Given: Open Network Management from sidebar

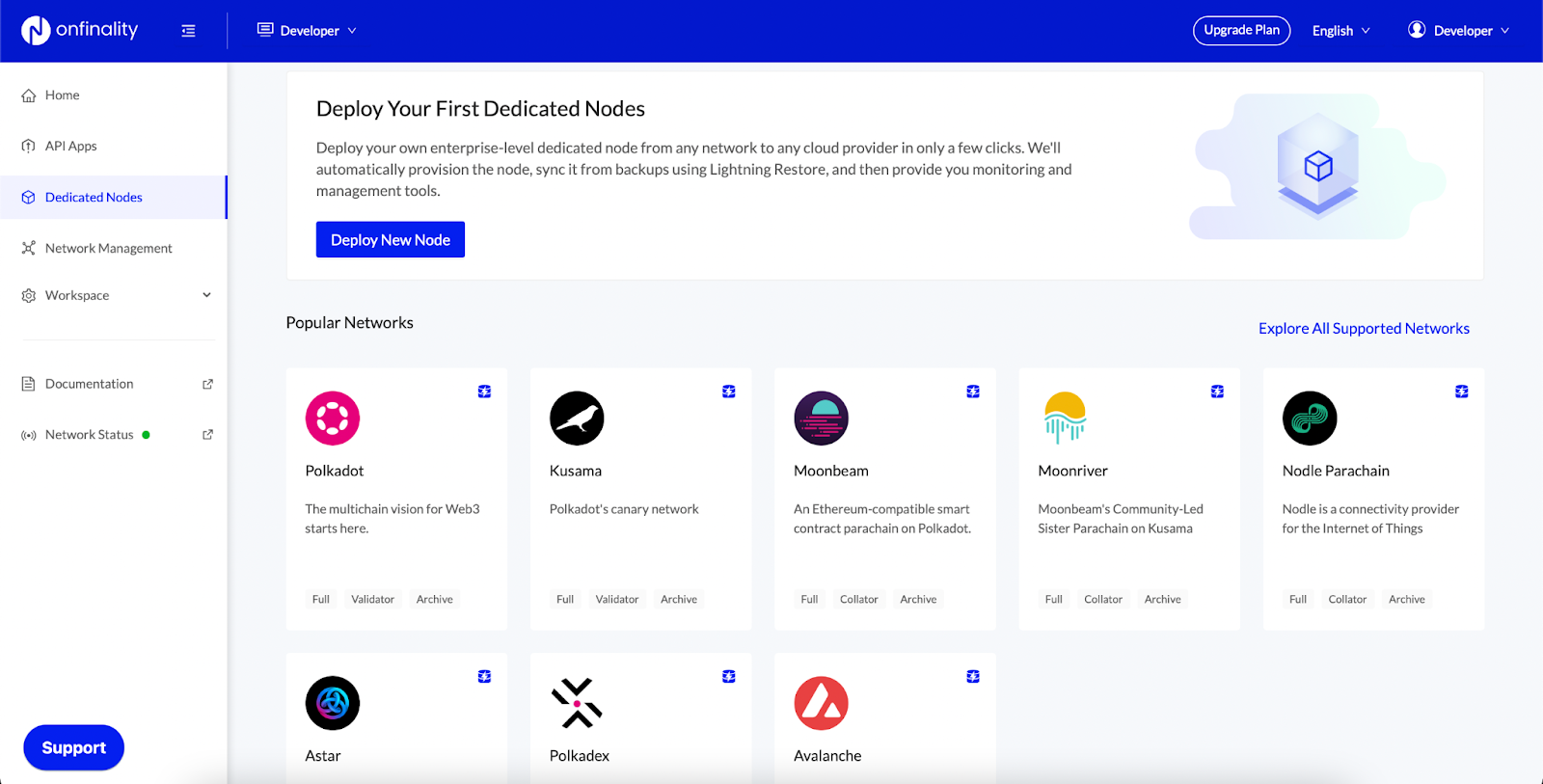Looking at the screenshot, I should (108, 249).
